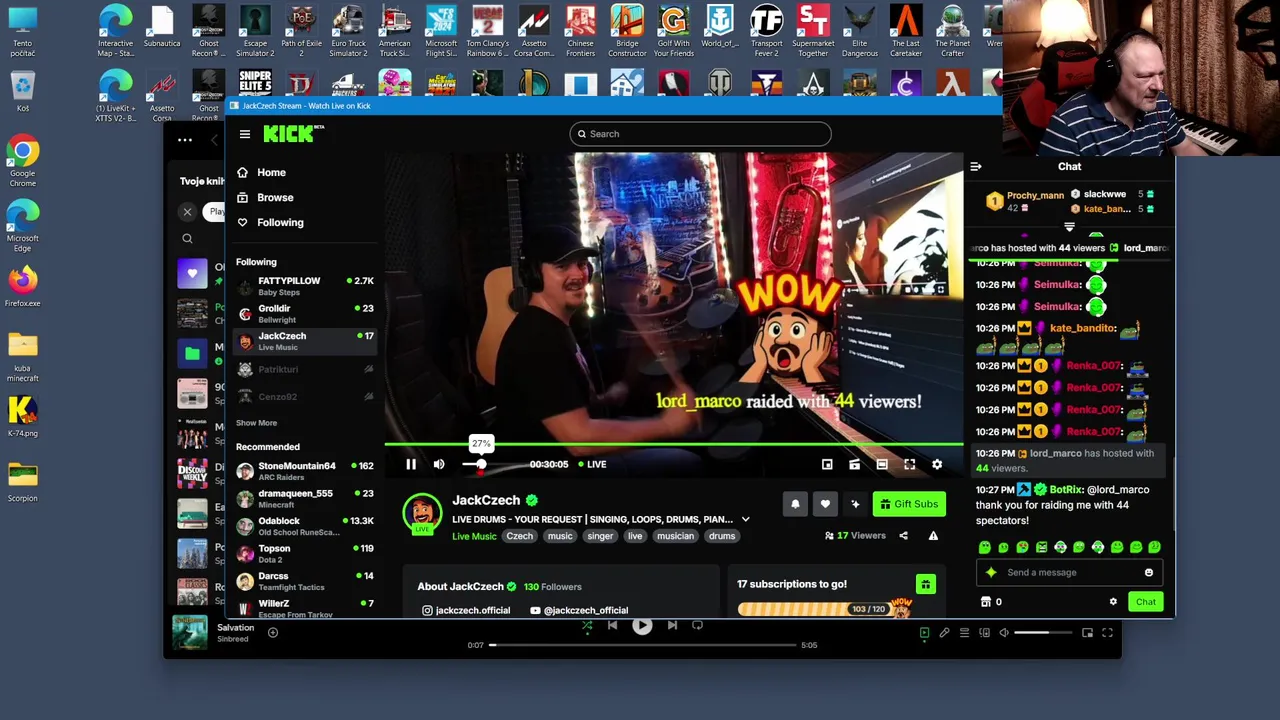Viewport: 1280px width, 720px height.
Task: Select the offline Patrikturi channel
Action: (305, 369)
